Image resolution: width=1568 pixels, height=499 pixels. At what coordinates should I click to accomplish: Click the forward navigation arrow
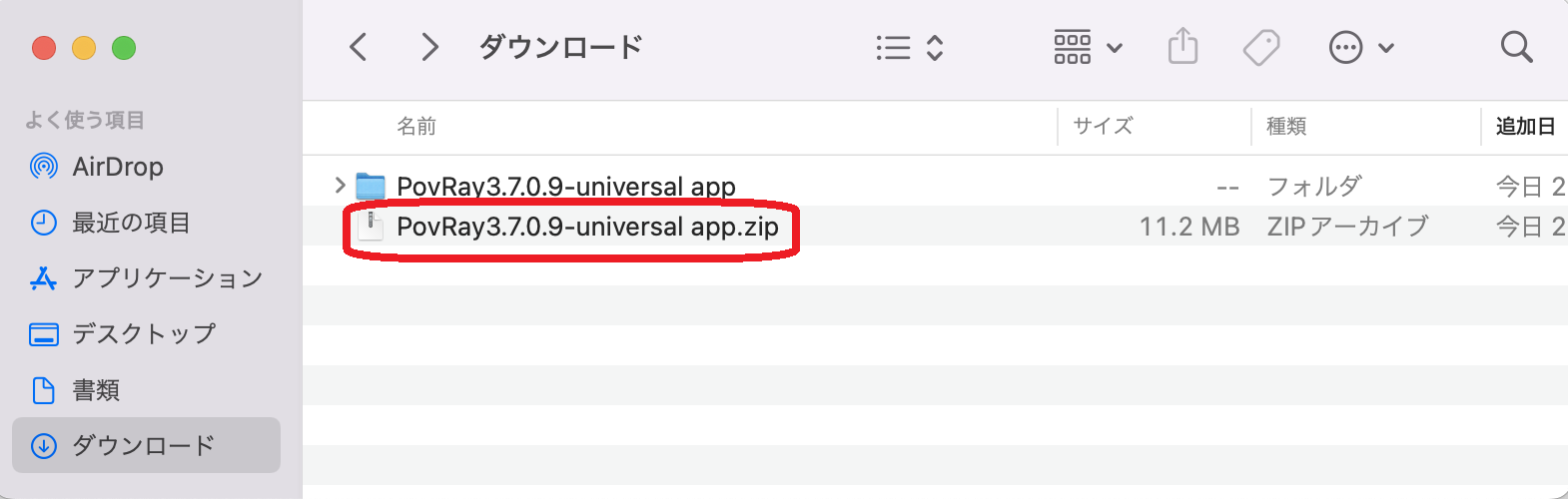[429, 47]
